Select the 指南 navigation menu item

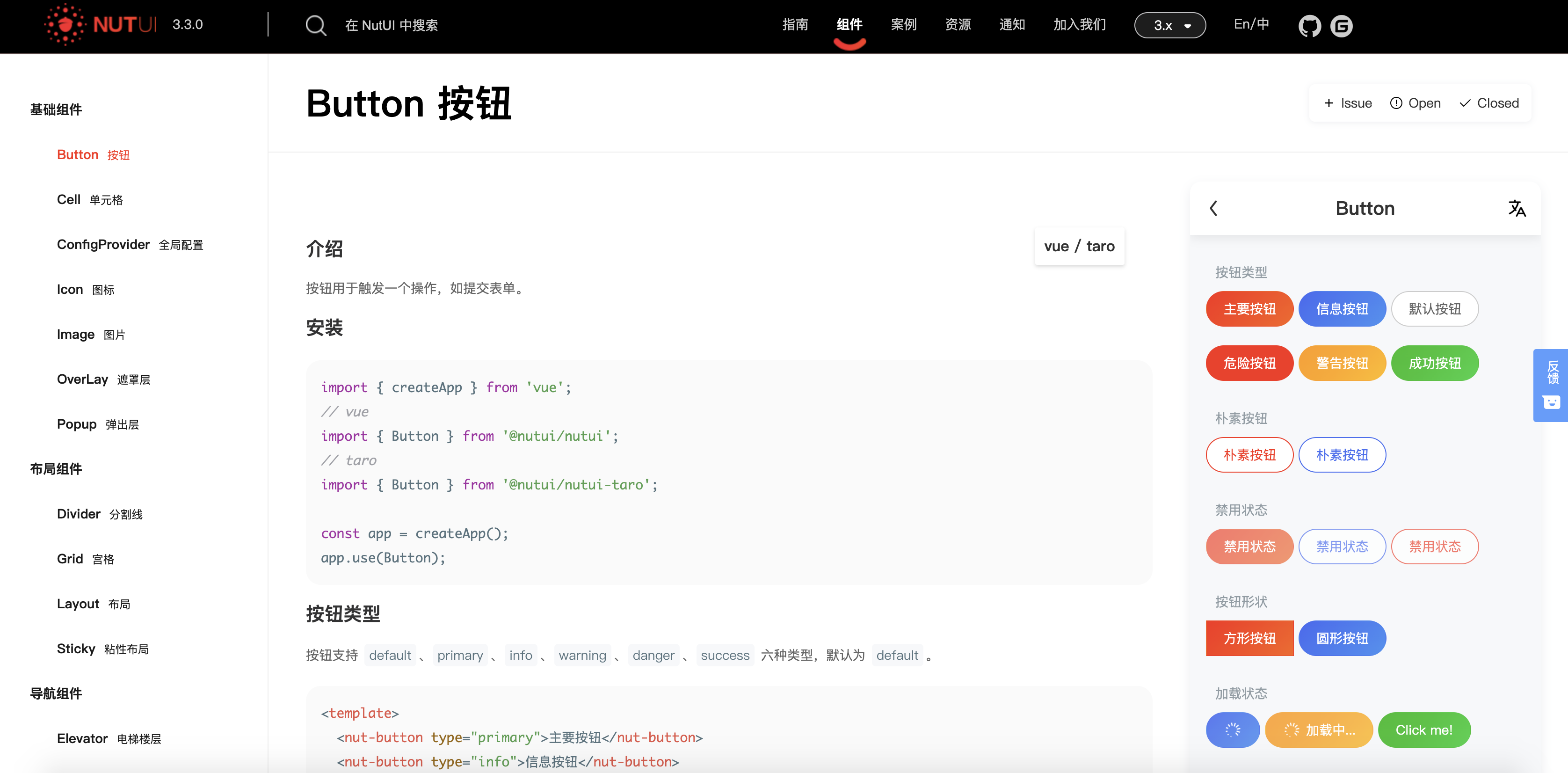(795, 24)
